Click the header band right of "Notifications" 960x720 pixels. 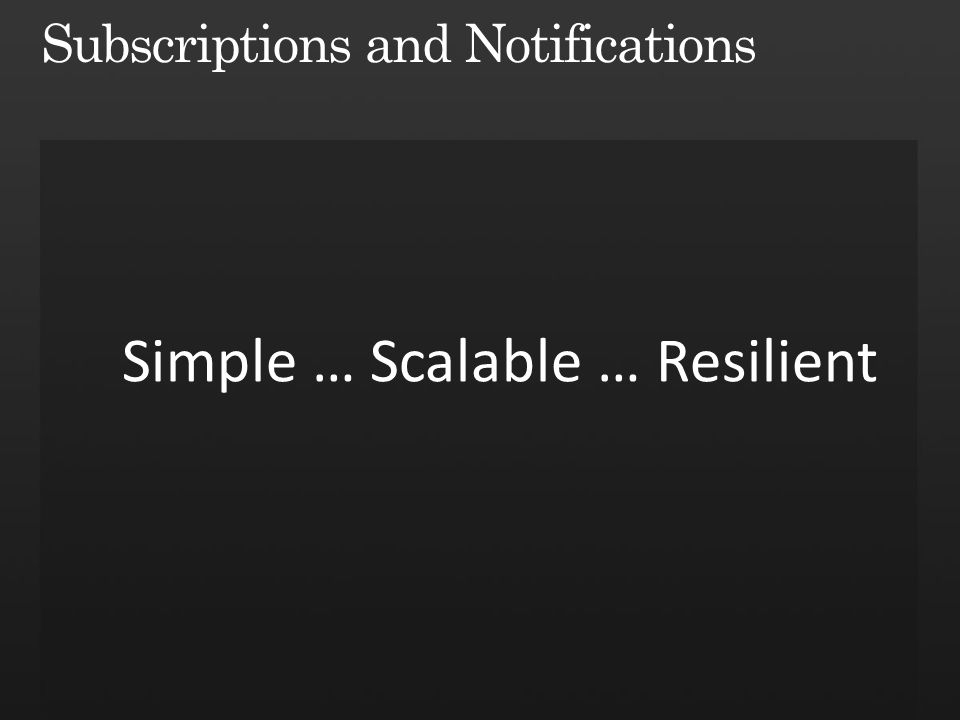coord(857,44)
